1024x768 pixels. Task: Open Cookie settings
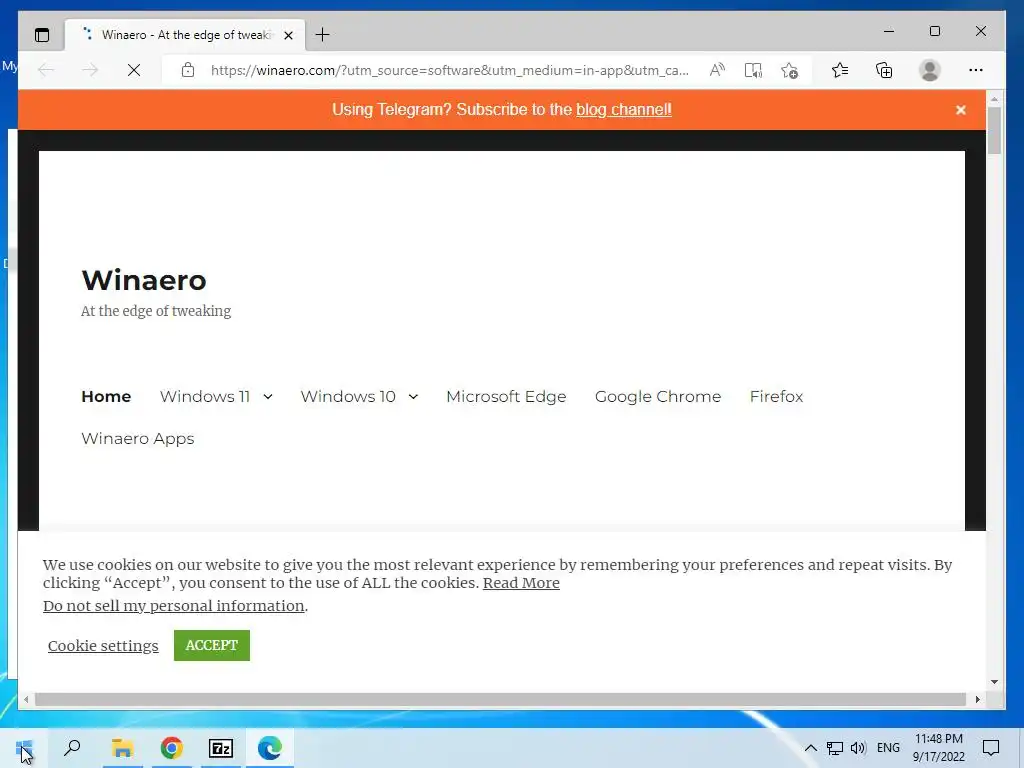coord(103,646)
